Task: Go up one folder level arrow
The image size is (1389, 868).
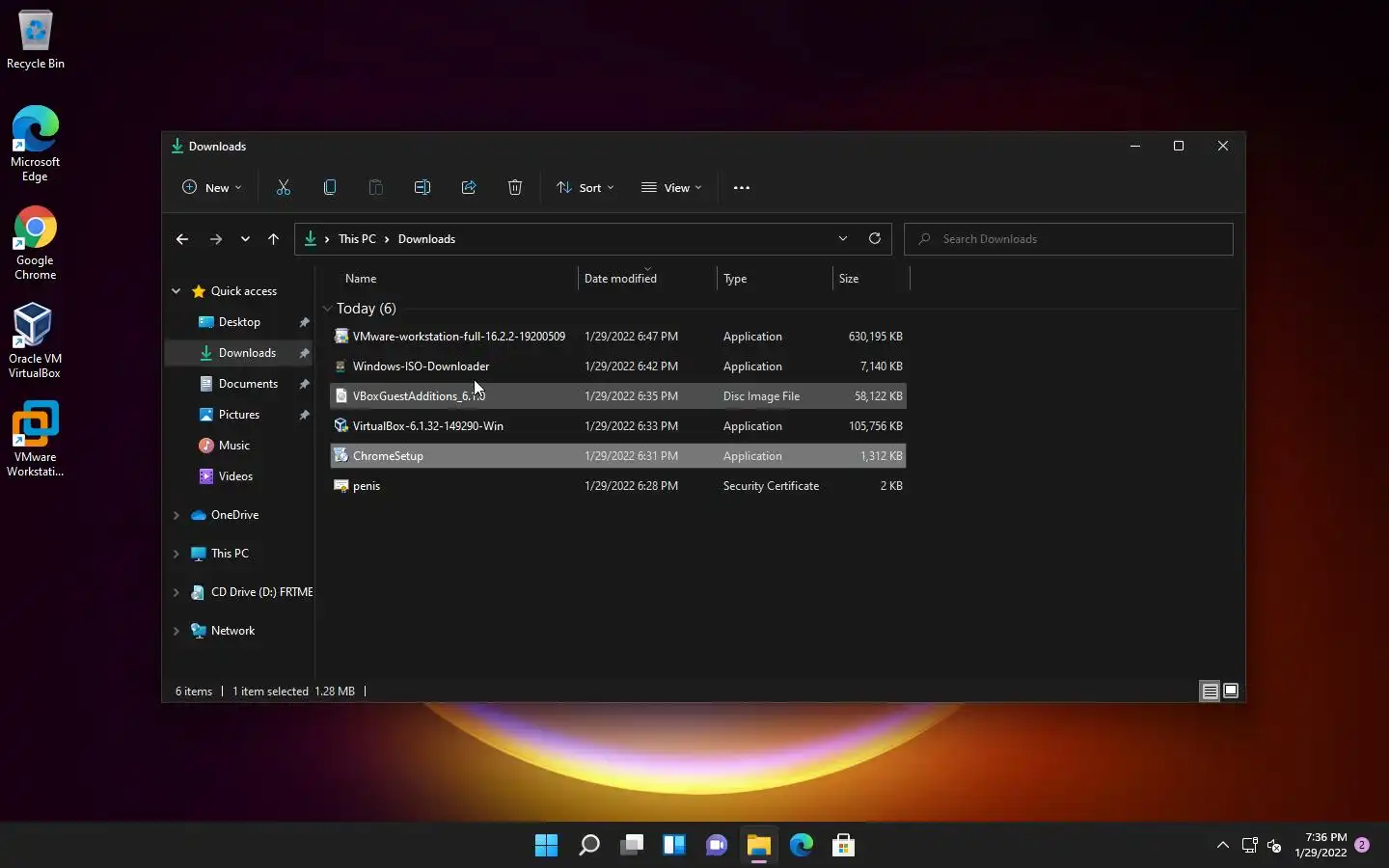Action: 274,239
